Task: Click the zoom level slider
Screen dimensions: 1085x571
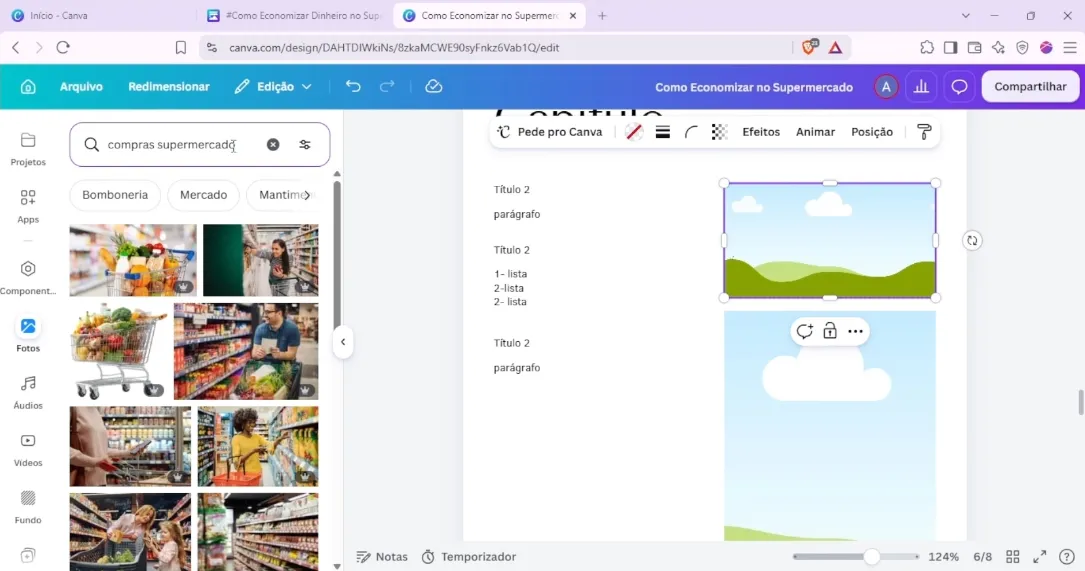Action: 856,556
